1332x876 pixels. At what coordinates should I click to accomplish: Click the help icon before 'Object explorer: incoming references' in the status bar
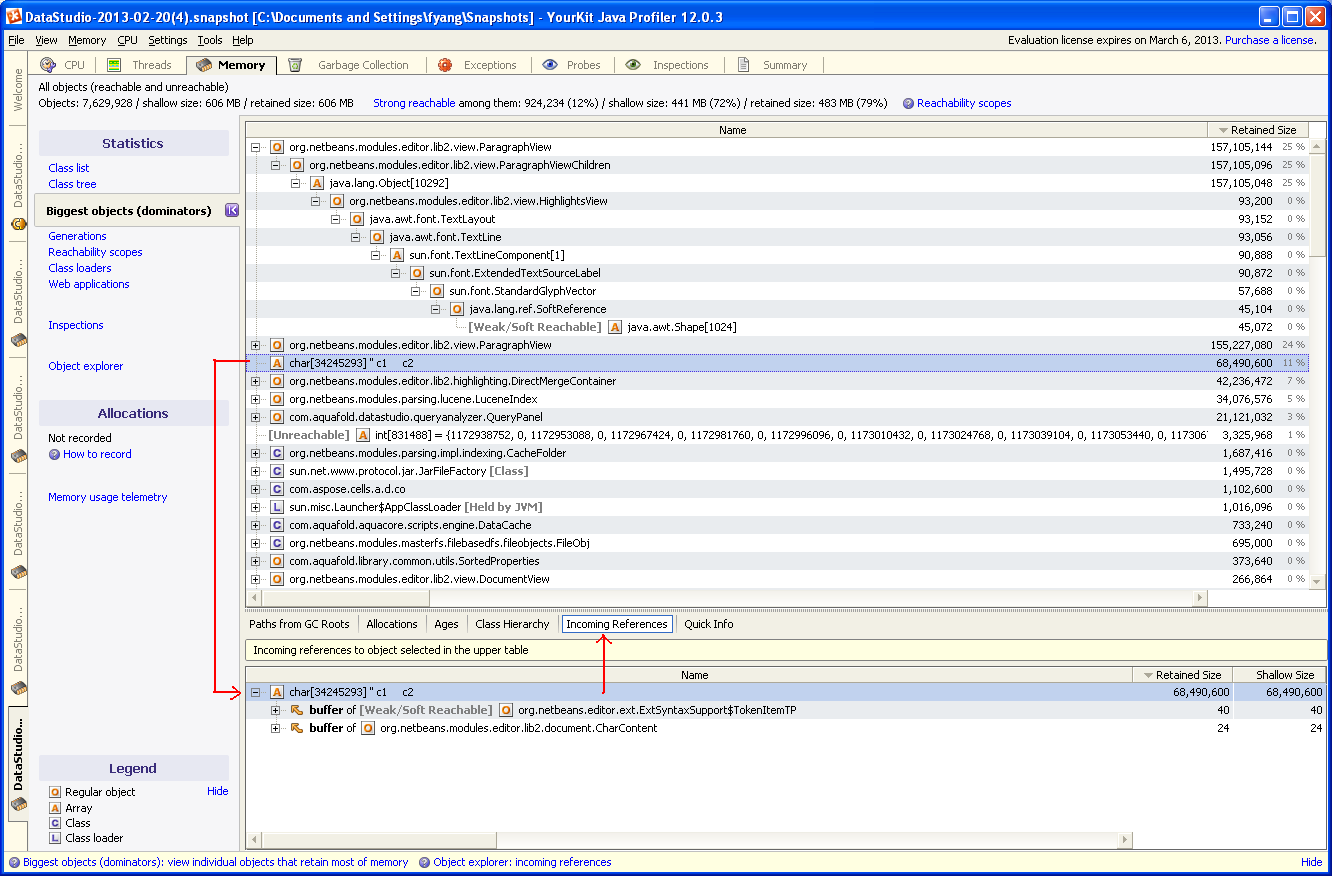(x=424, y=862)
